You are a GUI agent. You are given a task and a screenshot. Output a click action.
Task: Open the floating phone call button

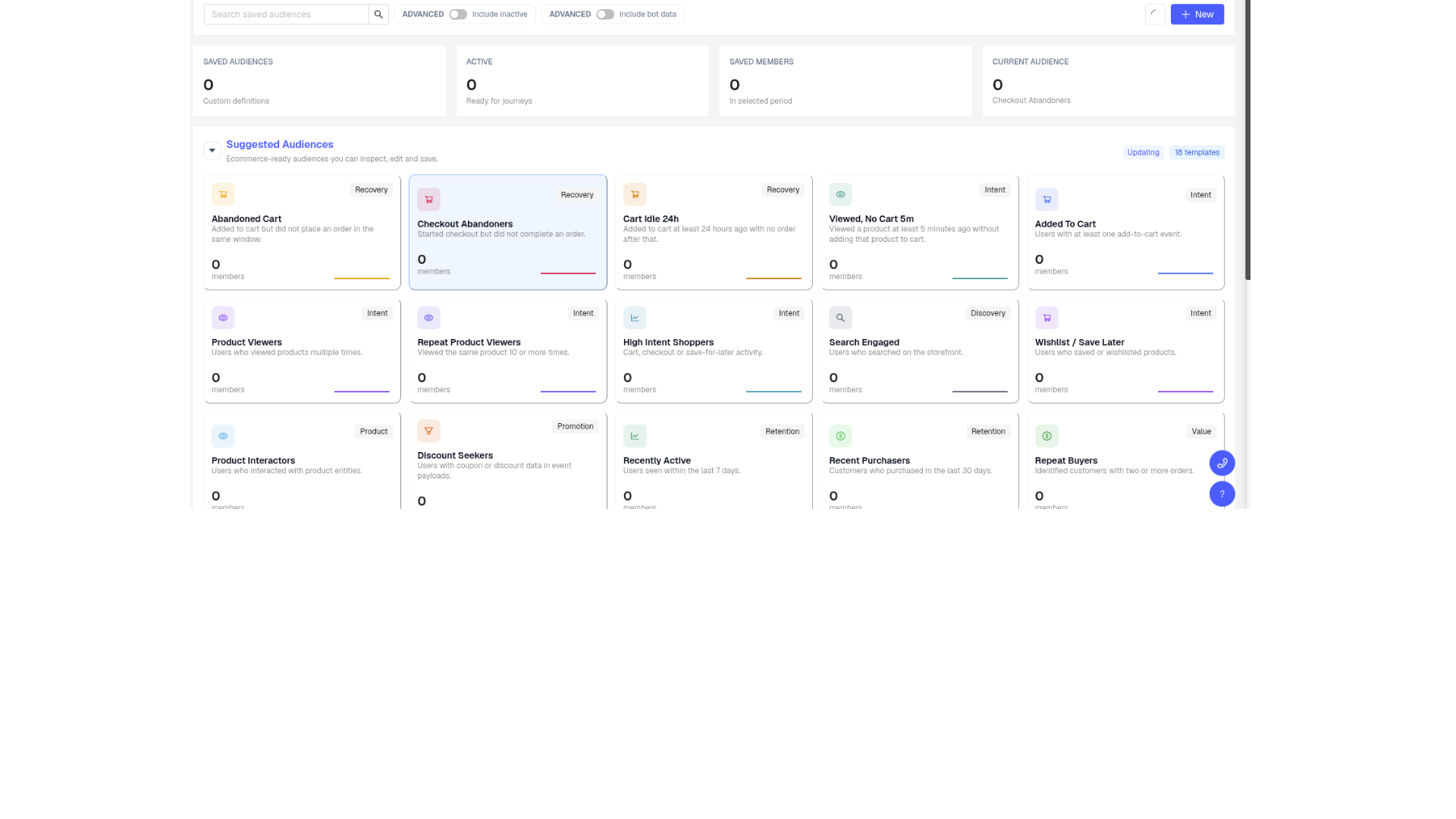click(x=1222, y=463)
